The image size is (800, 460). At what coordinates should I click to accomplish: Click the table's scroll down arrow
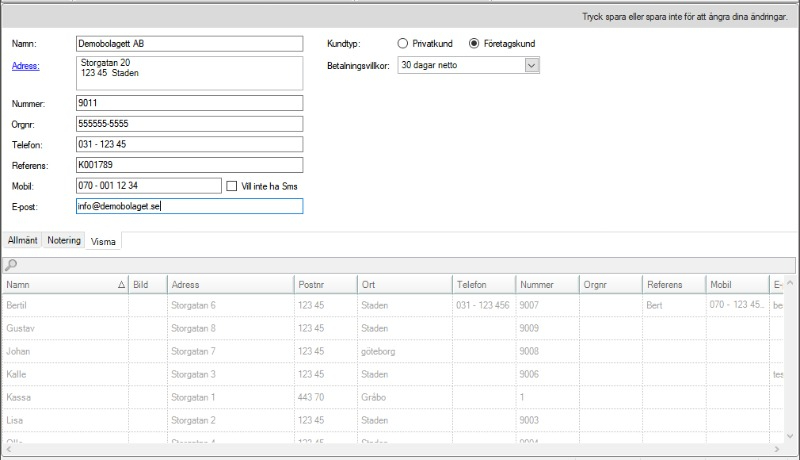pyautogui.click(x=790, y=436)
